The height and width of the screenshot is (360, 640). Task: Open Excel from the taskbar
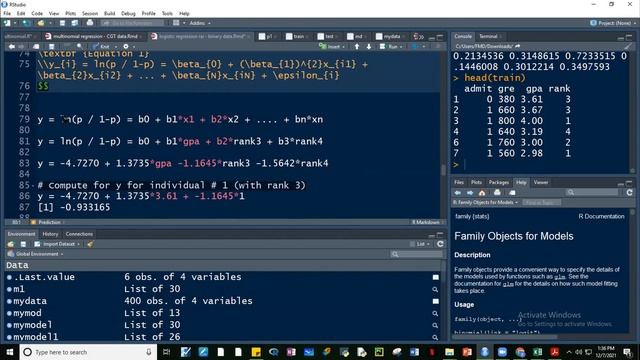point(537,352)
